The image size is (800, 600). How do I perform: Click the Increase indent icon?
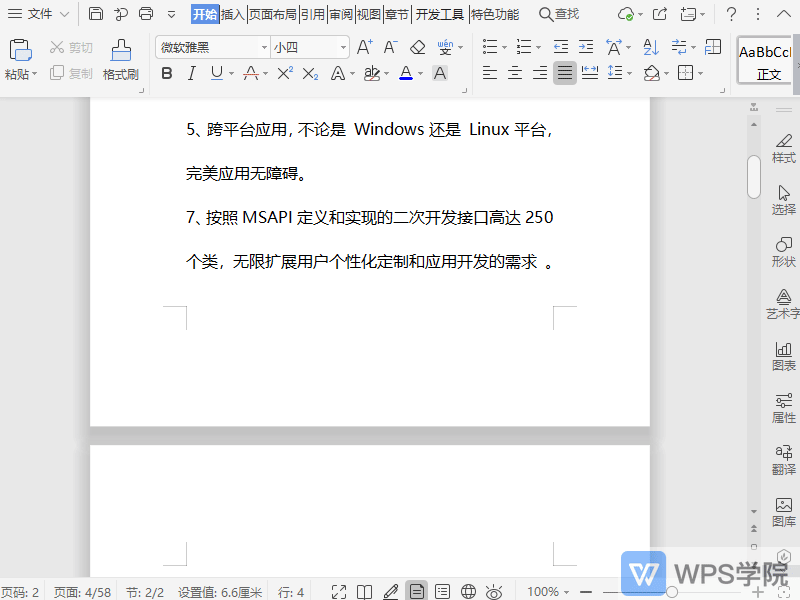point(586,47)
